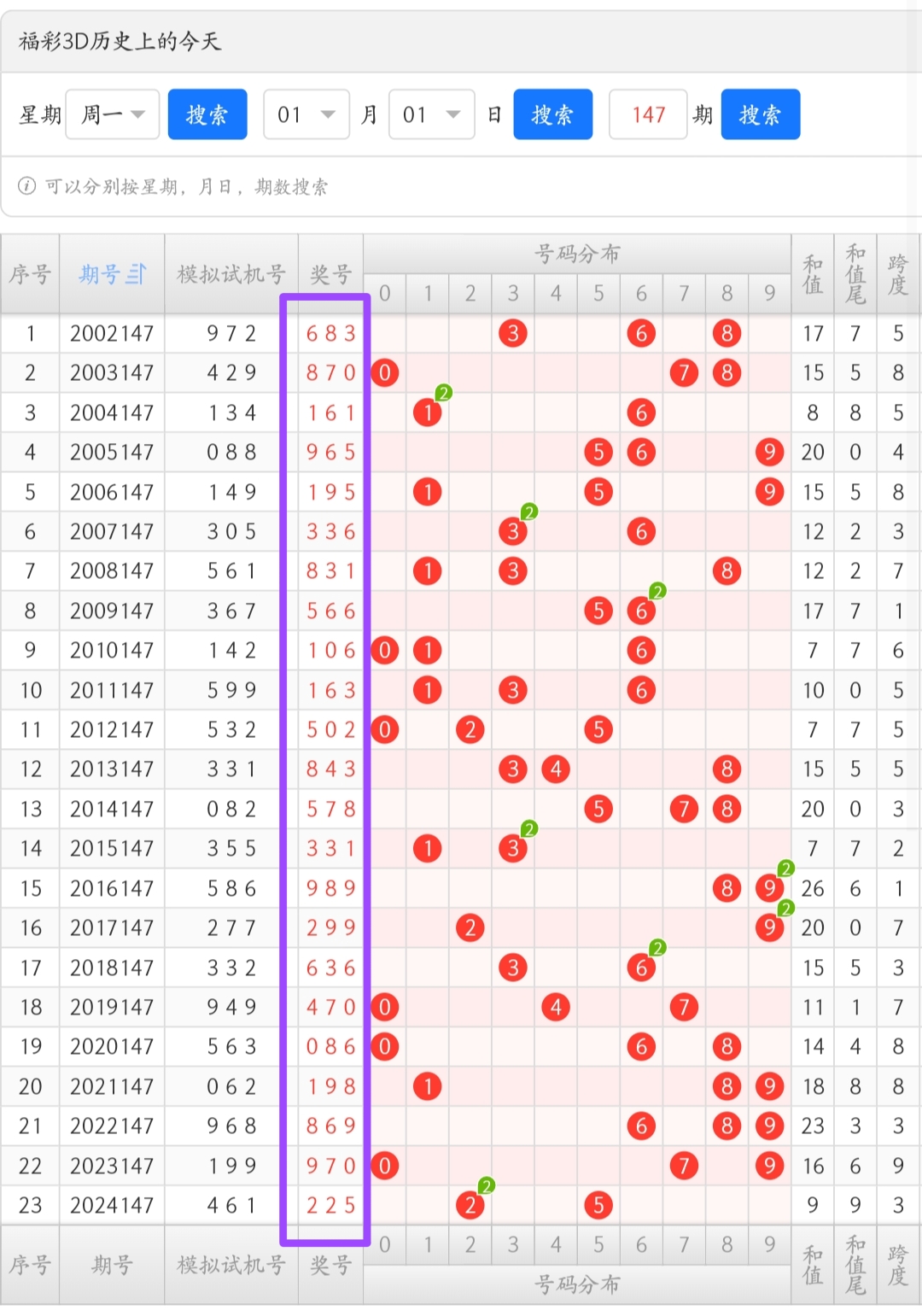Select issue number 2015147
The image size is (922, 1316).
pos(112,849)
